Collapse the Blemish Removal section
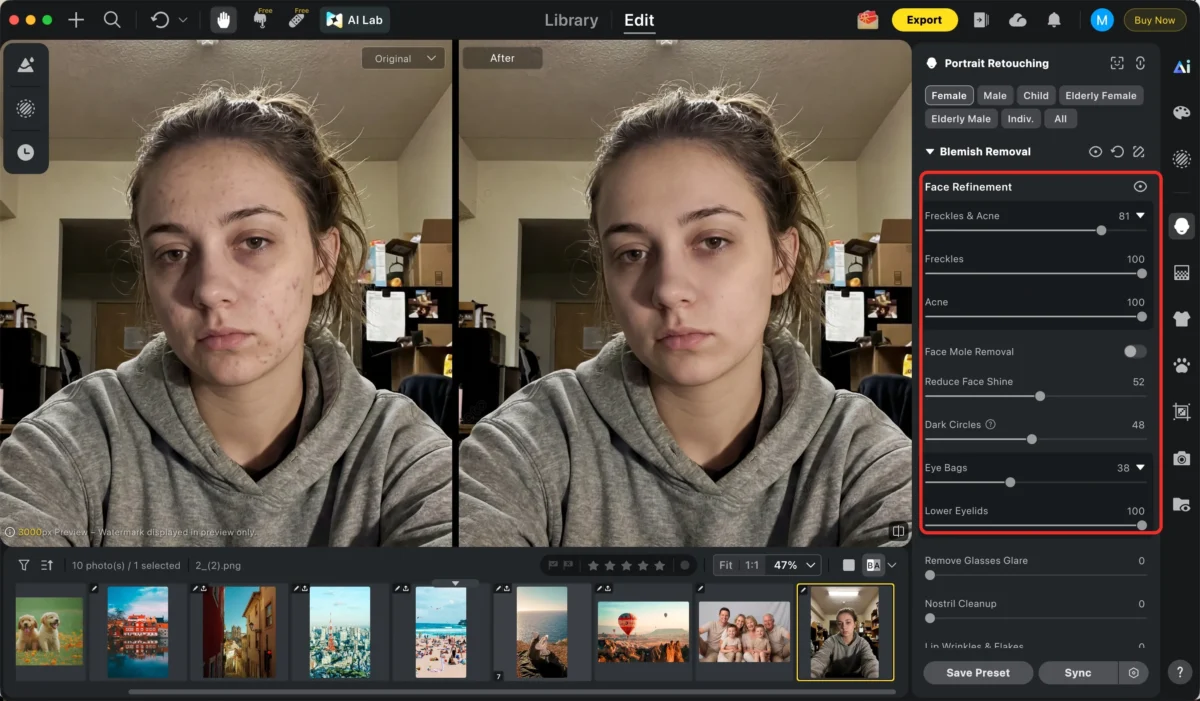 pyautogui.click(x=929, y=151)
